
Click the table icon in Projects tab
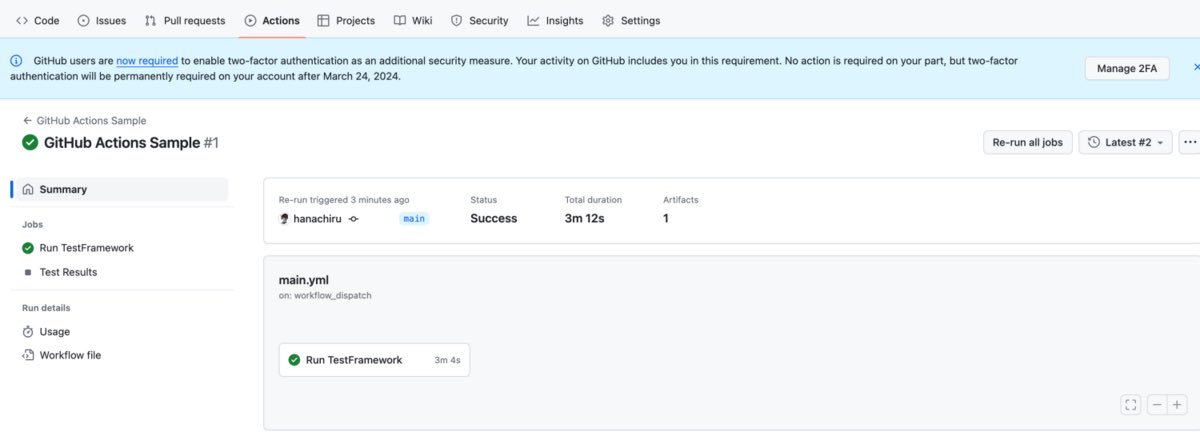tap(323, 20)
